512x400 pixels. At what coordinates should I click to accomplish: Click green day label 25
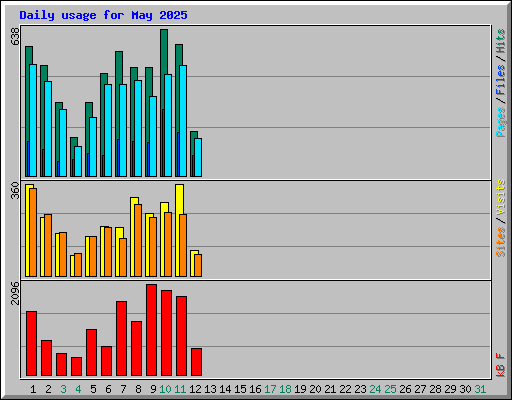(390, 389)
